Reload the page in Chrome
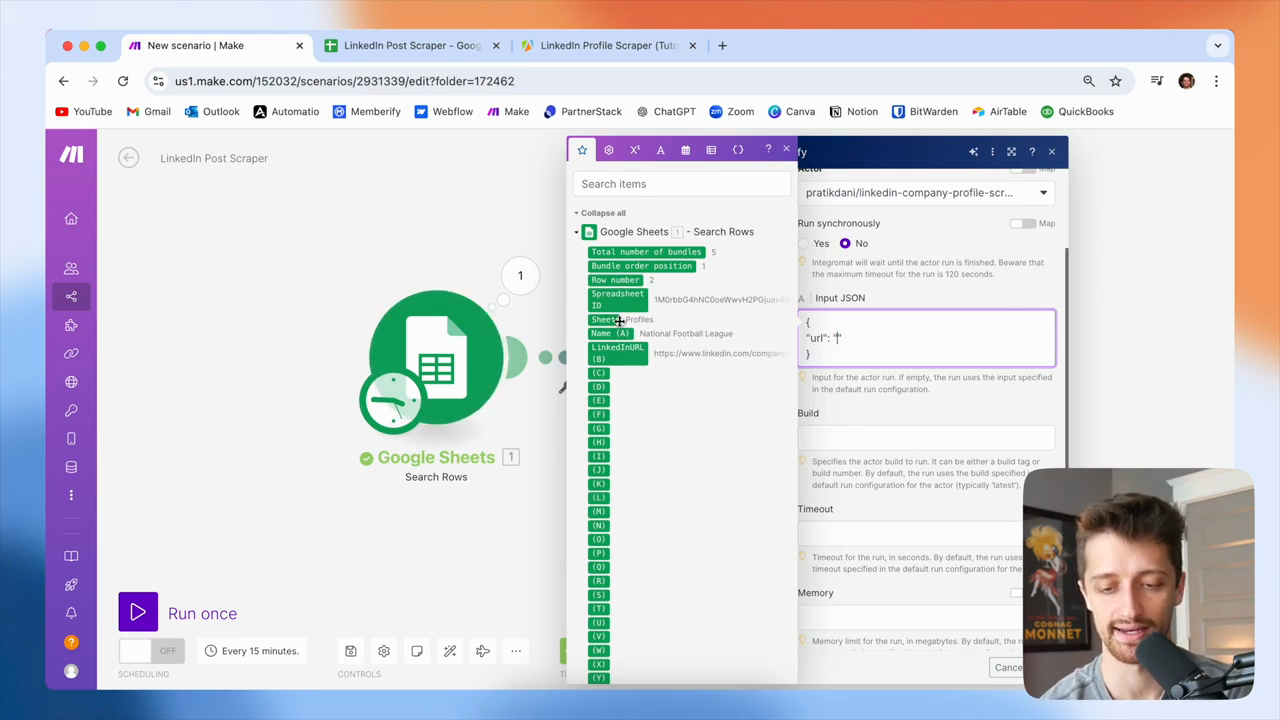 [123, 81]
